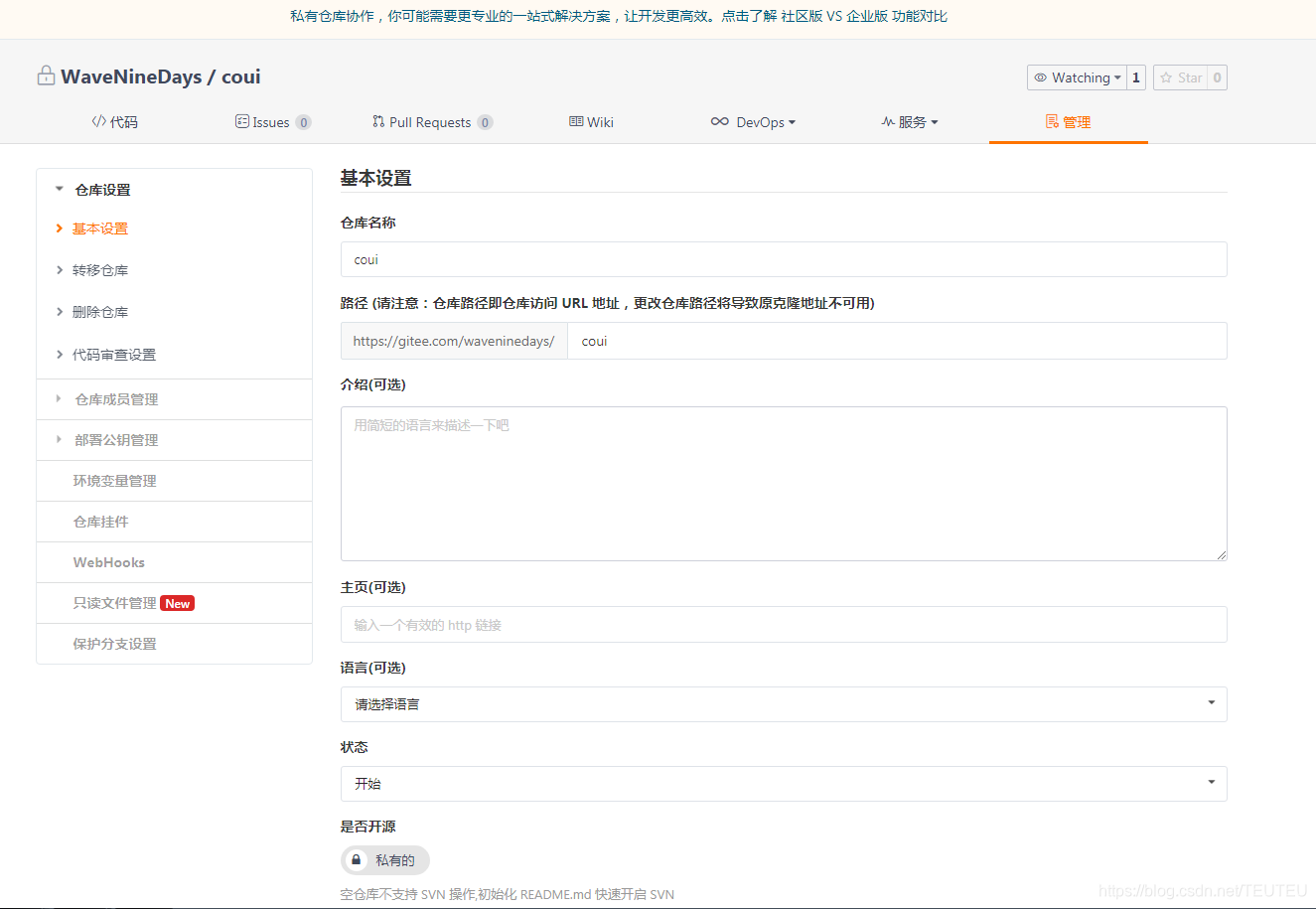Viewport: 1316px width, 909px height.
Task: Click the 服务 pulse icon
Action: click(x=888, y=121)
